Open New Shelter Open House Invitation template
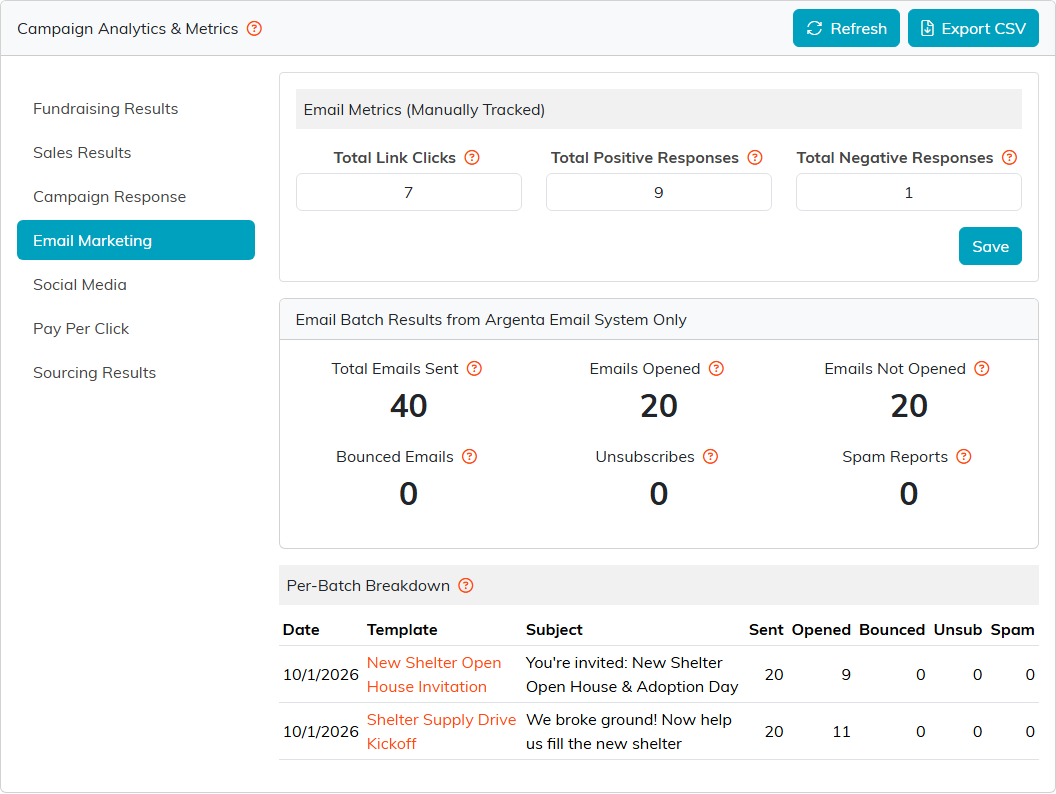 434,675
